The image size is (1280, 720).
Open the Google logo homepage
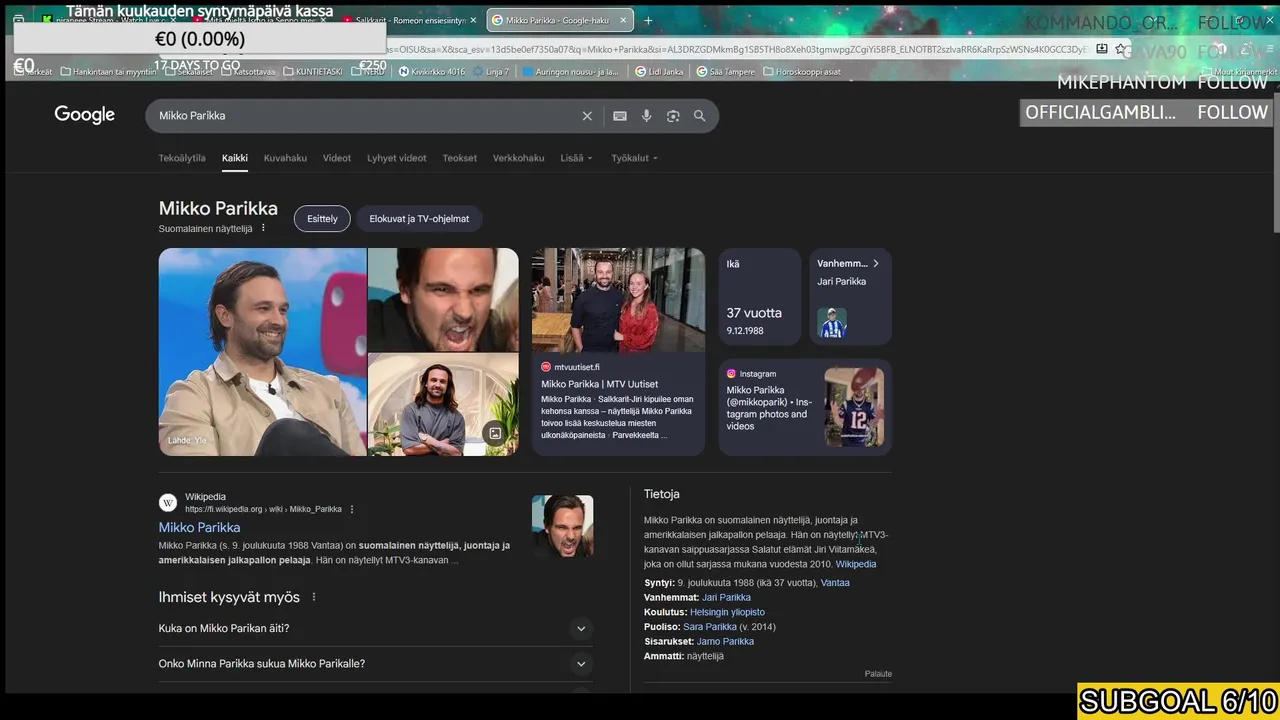coord(85,115)
